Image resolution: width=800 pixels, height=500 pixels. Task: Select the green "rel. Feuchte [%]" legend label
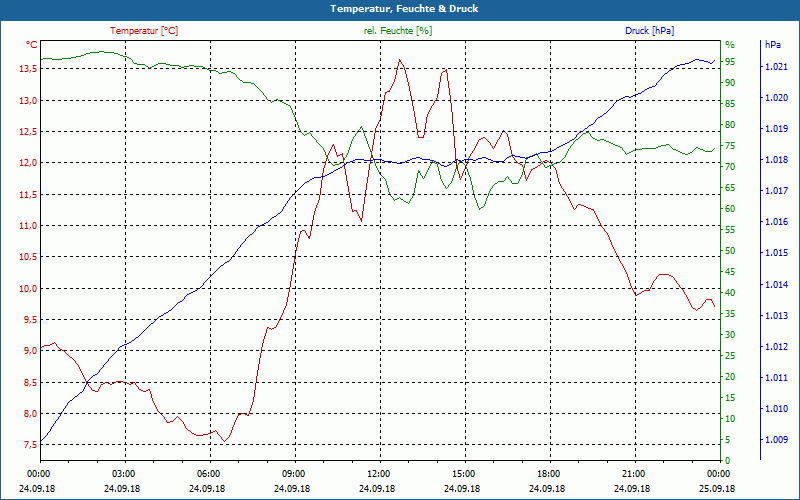(397, 31)
